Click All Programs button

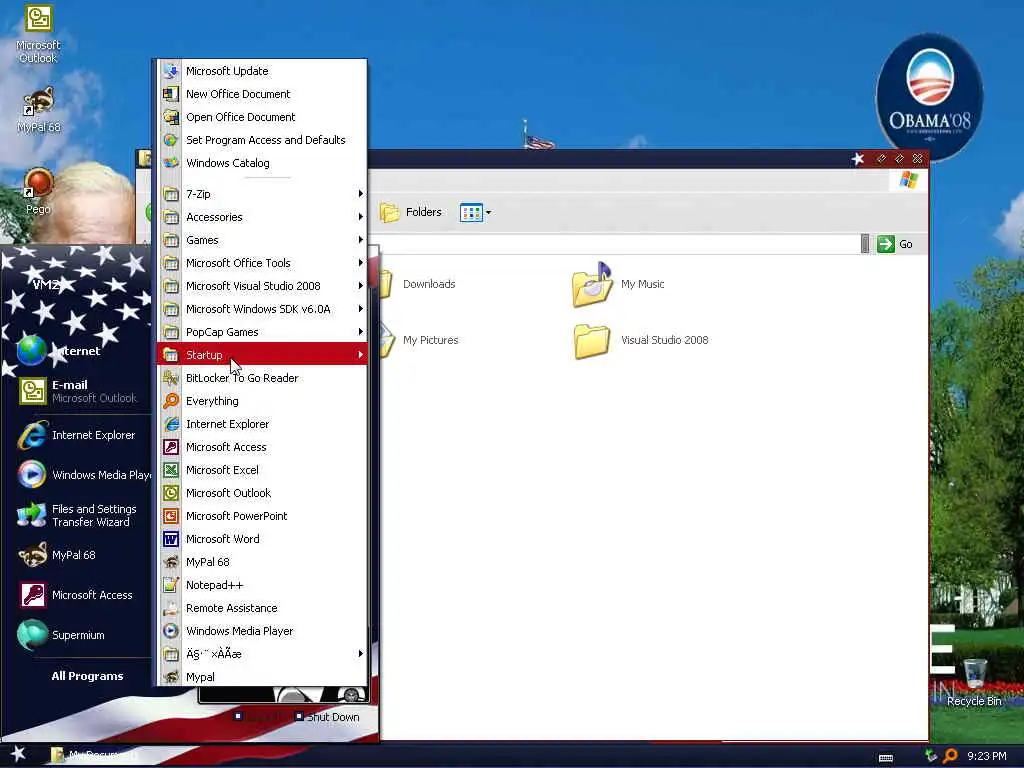[88, 676]
